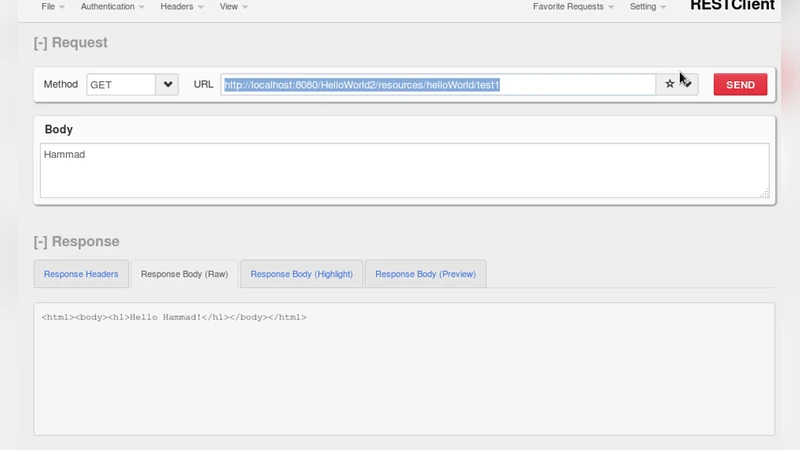Image resolution: width=800 pixels, height=450 pixels.
Task: Open the Method dropdown arrow
Action: pyautogui.click(x=167, y=85)
